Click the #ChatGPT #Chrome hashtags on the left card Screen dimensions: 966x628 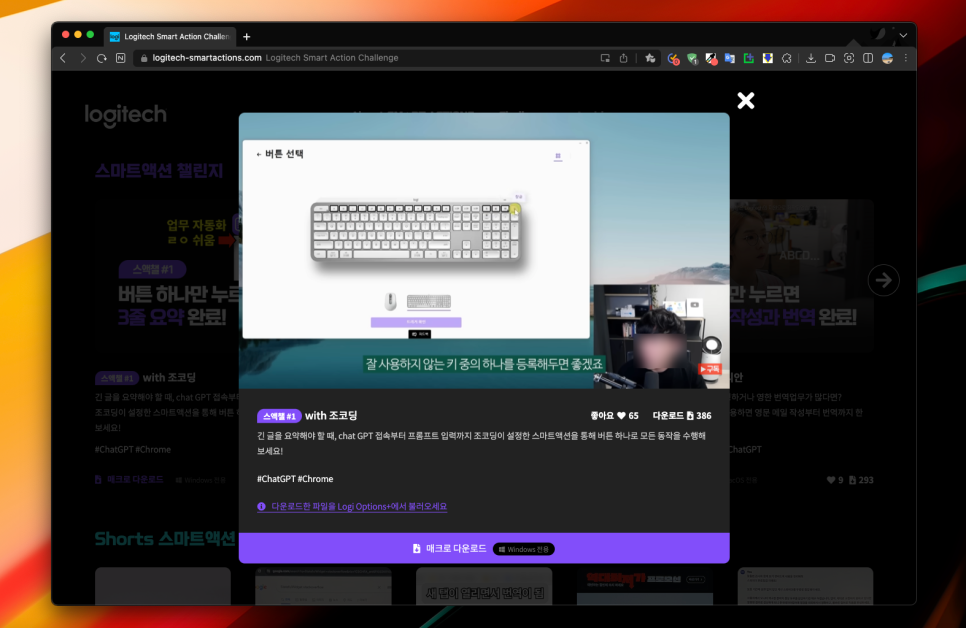(132, 450)
